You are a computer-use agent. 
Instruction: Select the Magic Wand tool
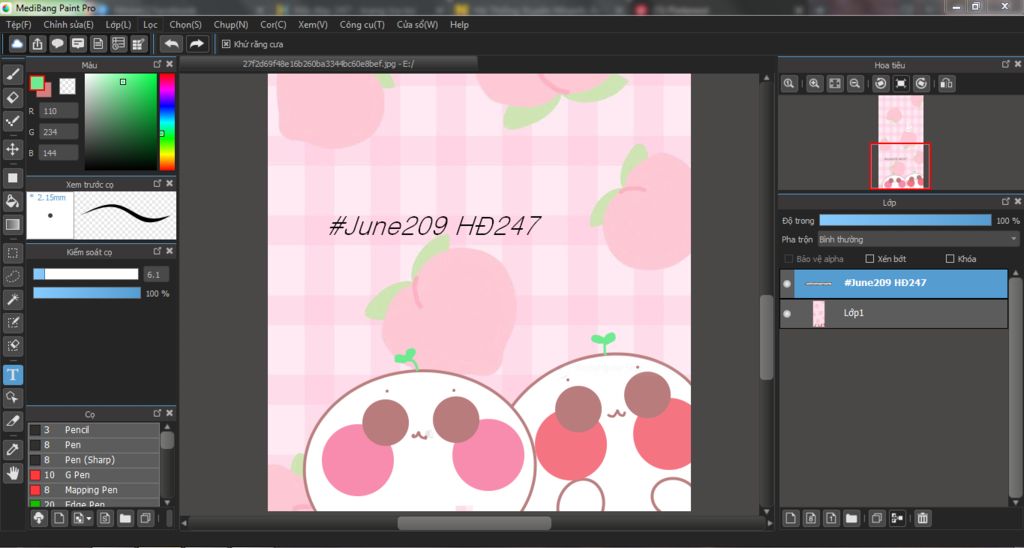(x=12, y=299)
